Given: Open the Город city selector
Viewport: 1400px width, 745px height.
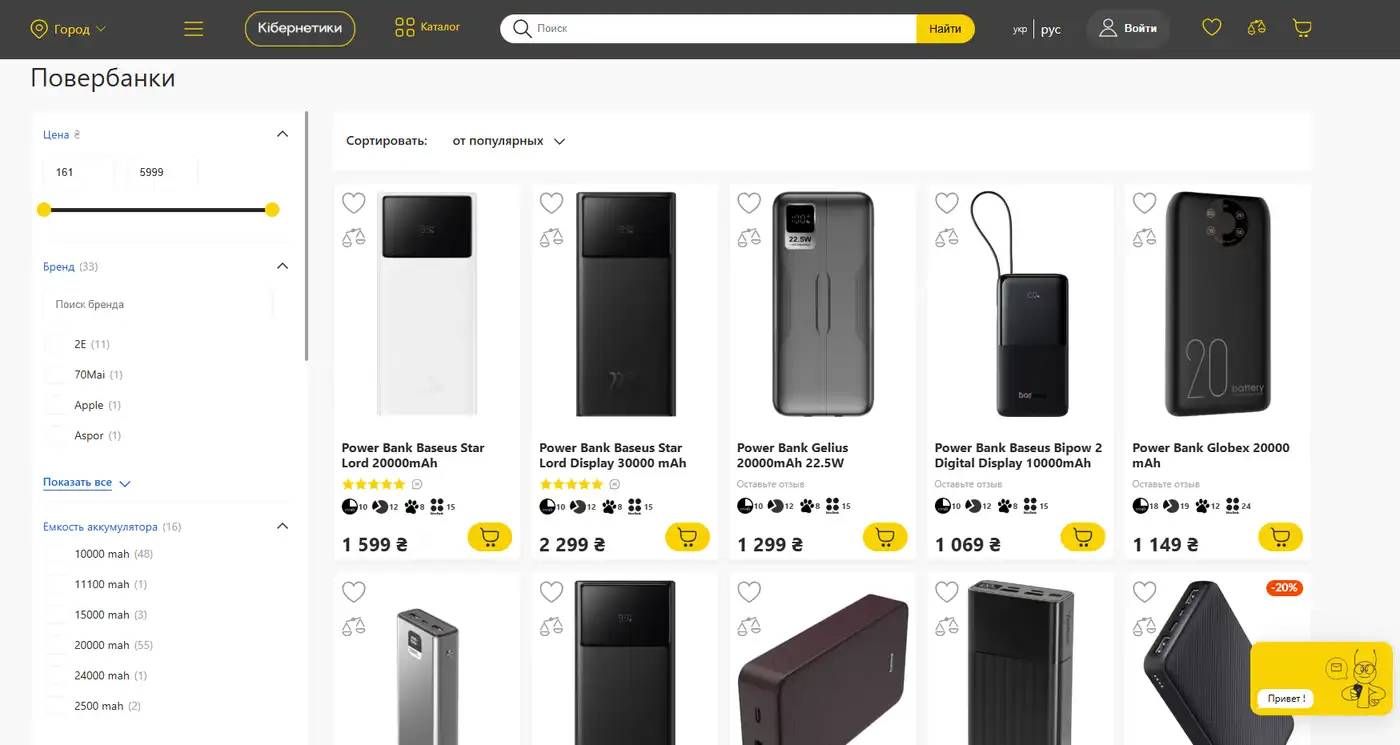Looking at the screenshot, I should click(69, 29).
